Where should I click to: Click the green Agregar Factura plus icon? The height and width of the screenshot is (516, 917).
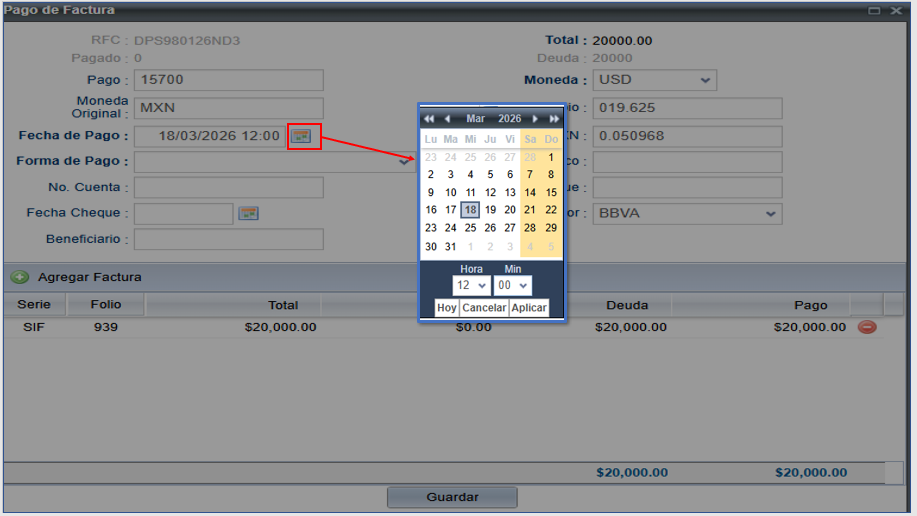pyautogui.click(x=19, y=277)
